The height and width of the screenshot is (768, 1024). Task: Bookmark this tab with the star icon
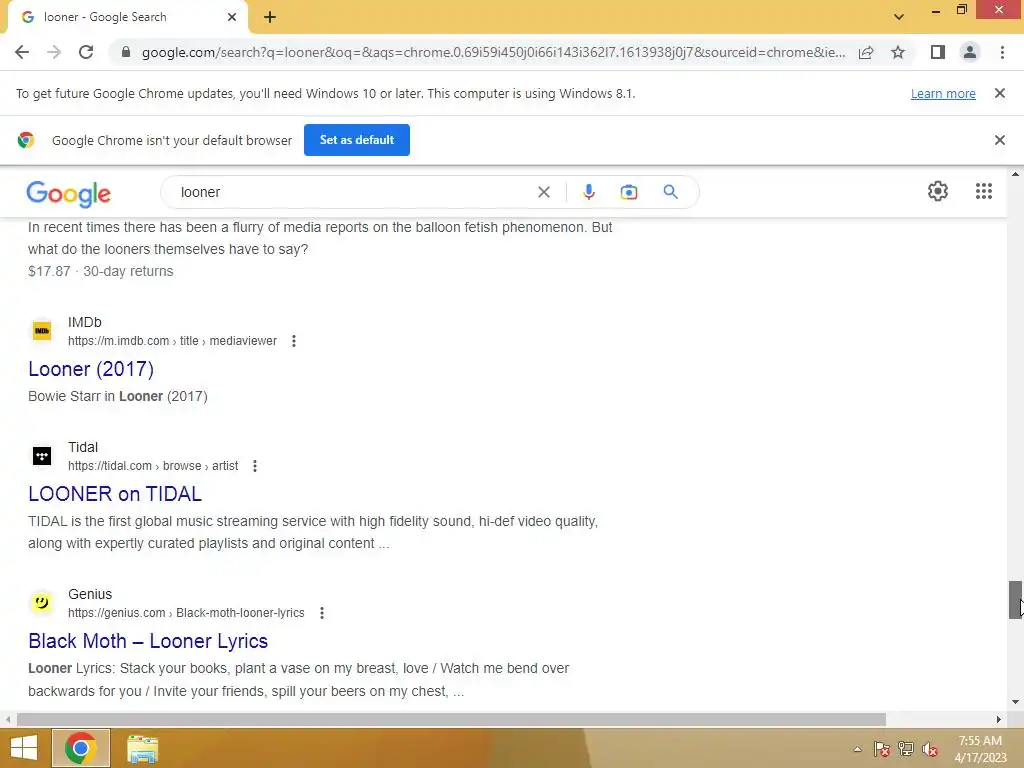coord(898,52)
